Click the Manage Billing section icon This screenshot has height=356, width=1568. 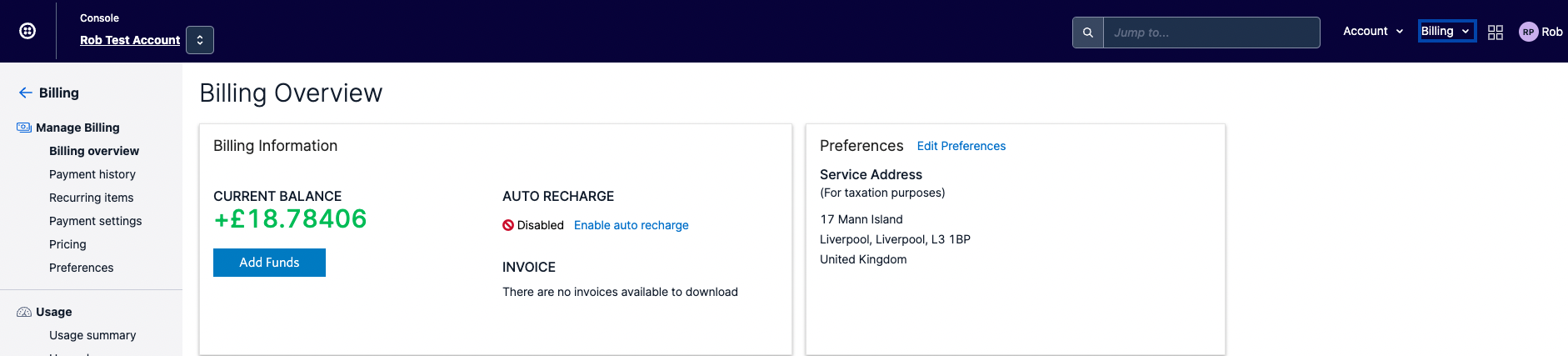click(x=24, y=128)
